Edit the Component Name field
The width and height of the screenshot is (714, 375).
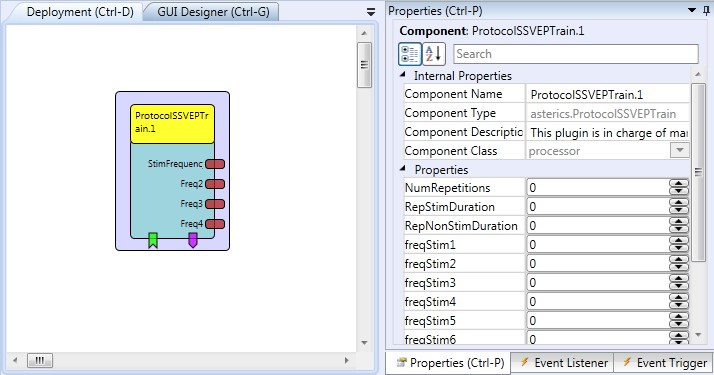click(x=607, y=95)
